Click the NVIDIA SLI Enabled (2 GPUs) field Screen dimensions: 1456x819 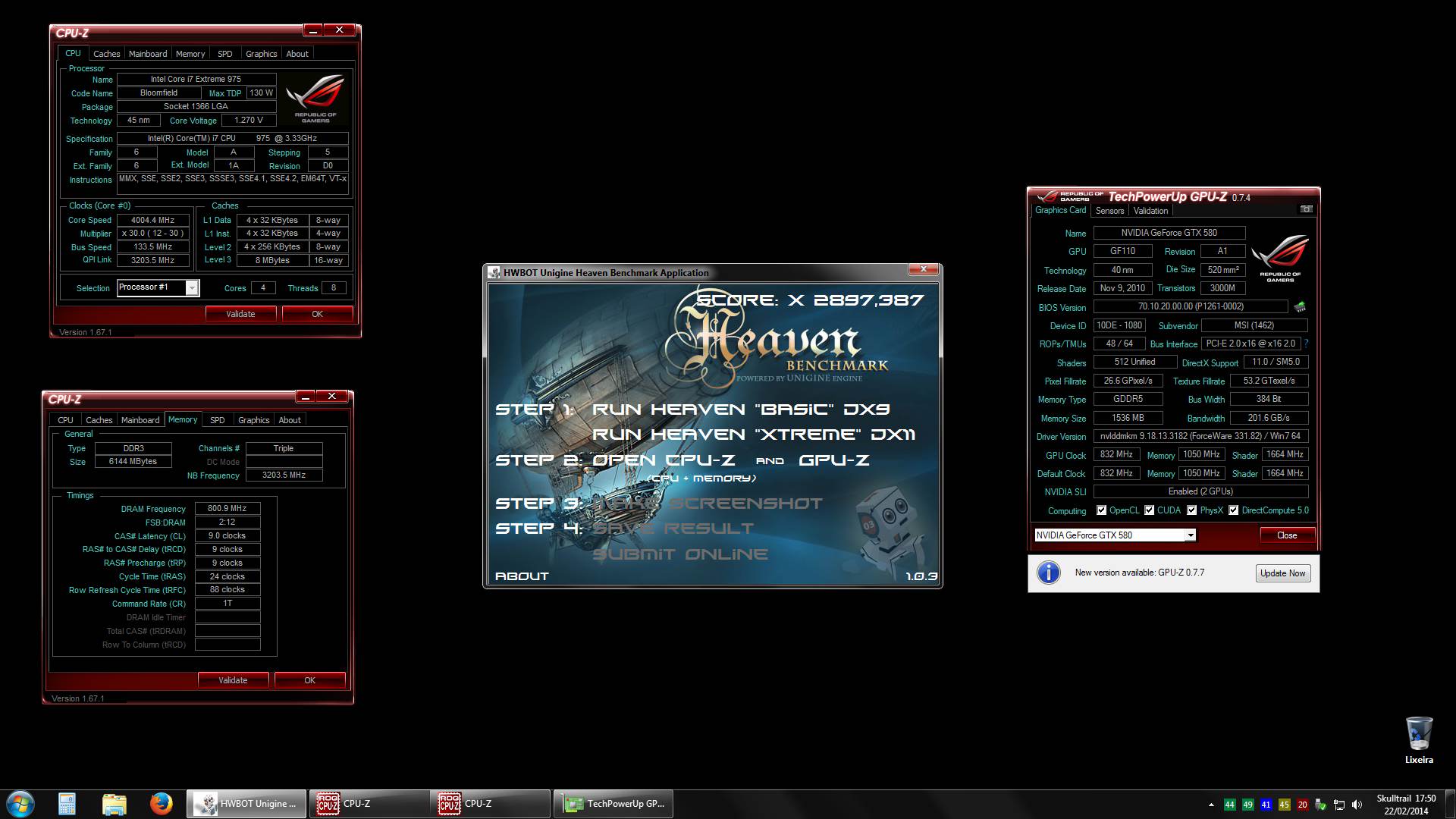[x=1200, y=491]
